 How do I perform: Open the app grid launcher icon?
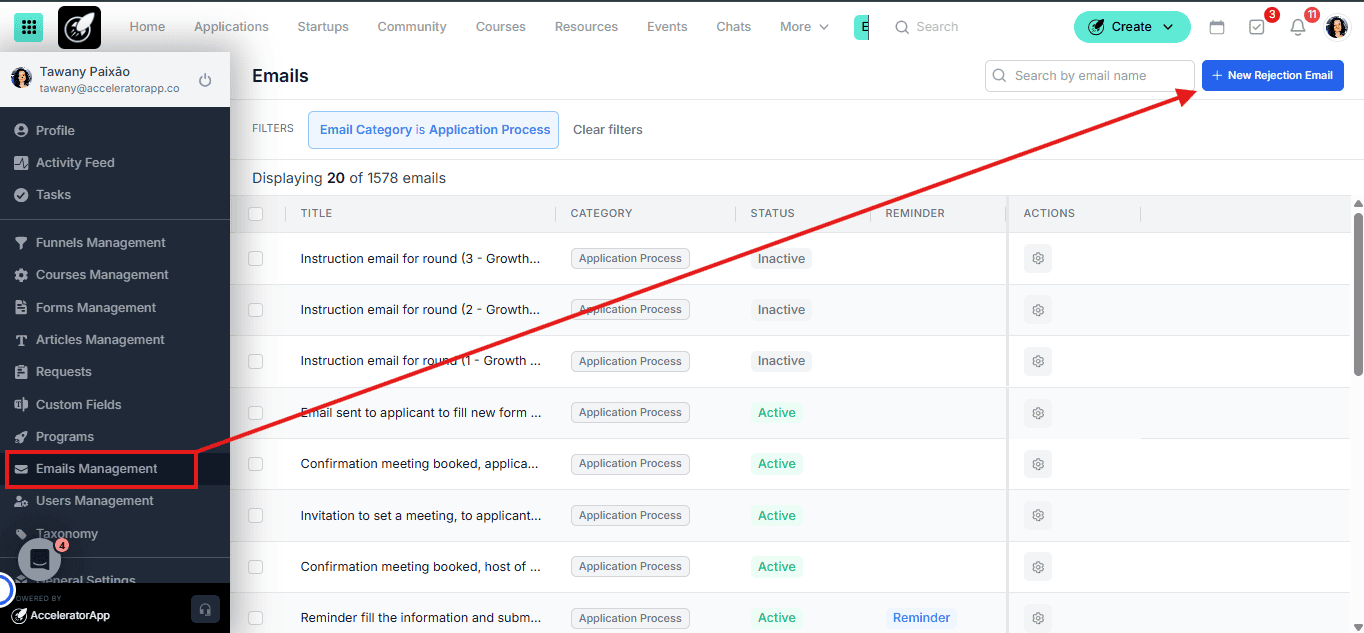coord(28,27)
